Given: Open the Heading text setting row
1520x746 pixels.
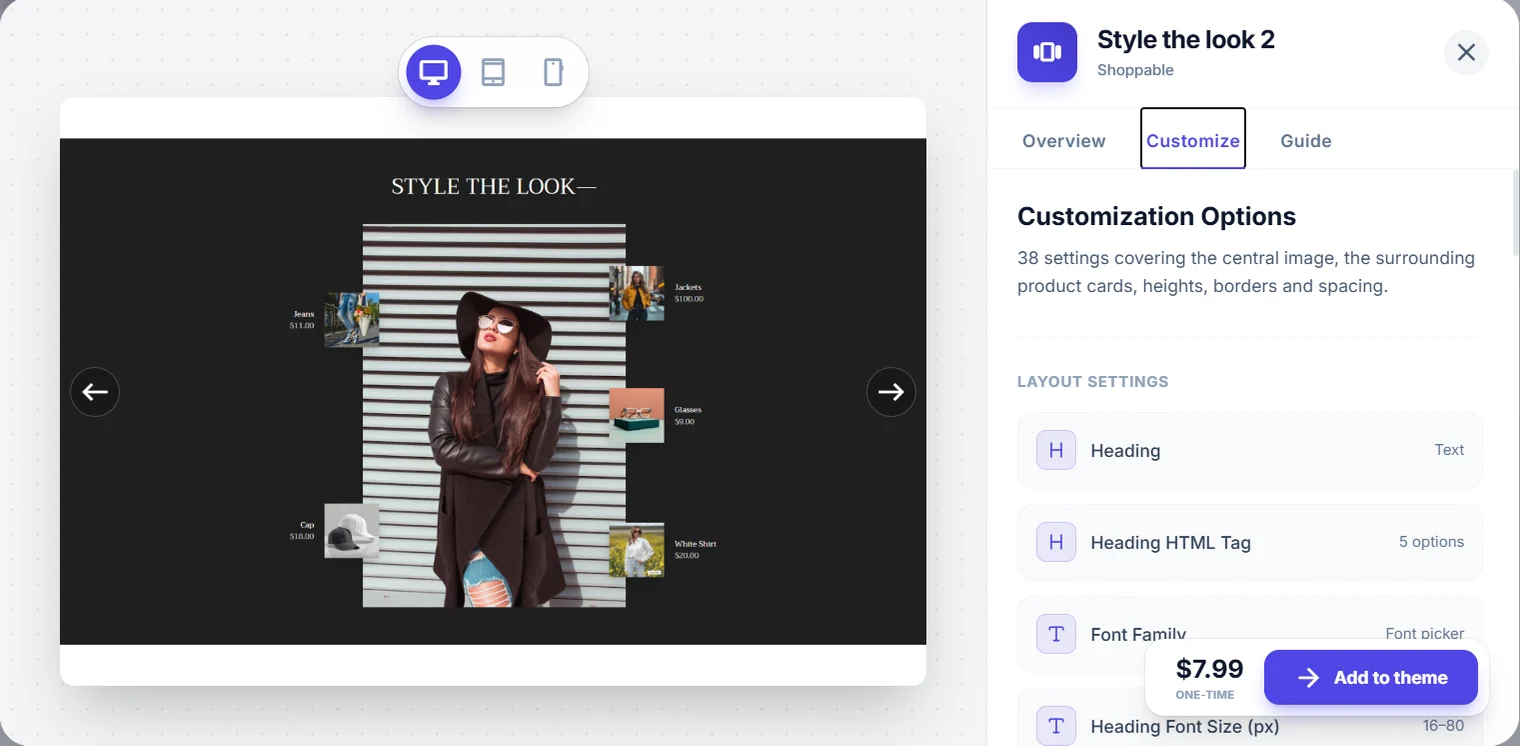Looking at the screenshot, I should coord(1250,450).
